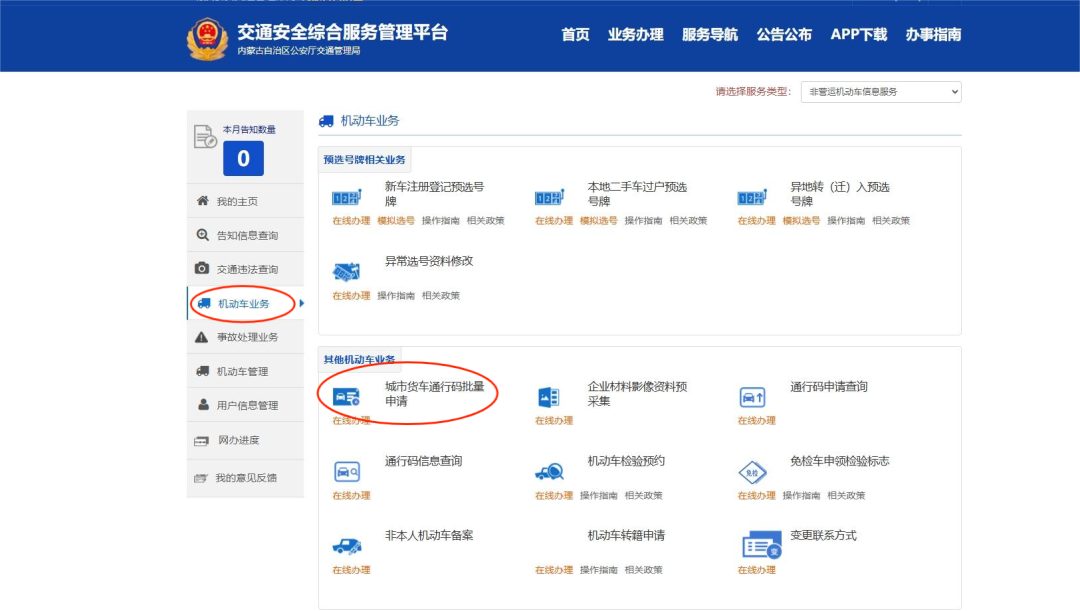
Task: Open 业务办理 in top navigation
Action: [635, 35]
